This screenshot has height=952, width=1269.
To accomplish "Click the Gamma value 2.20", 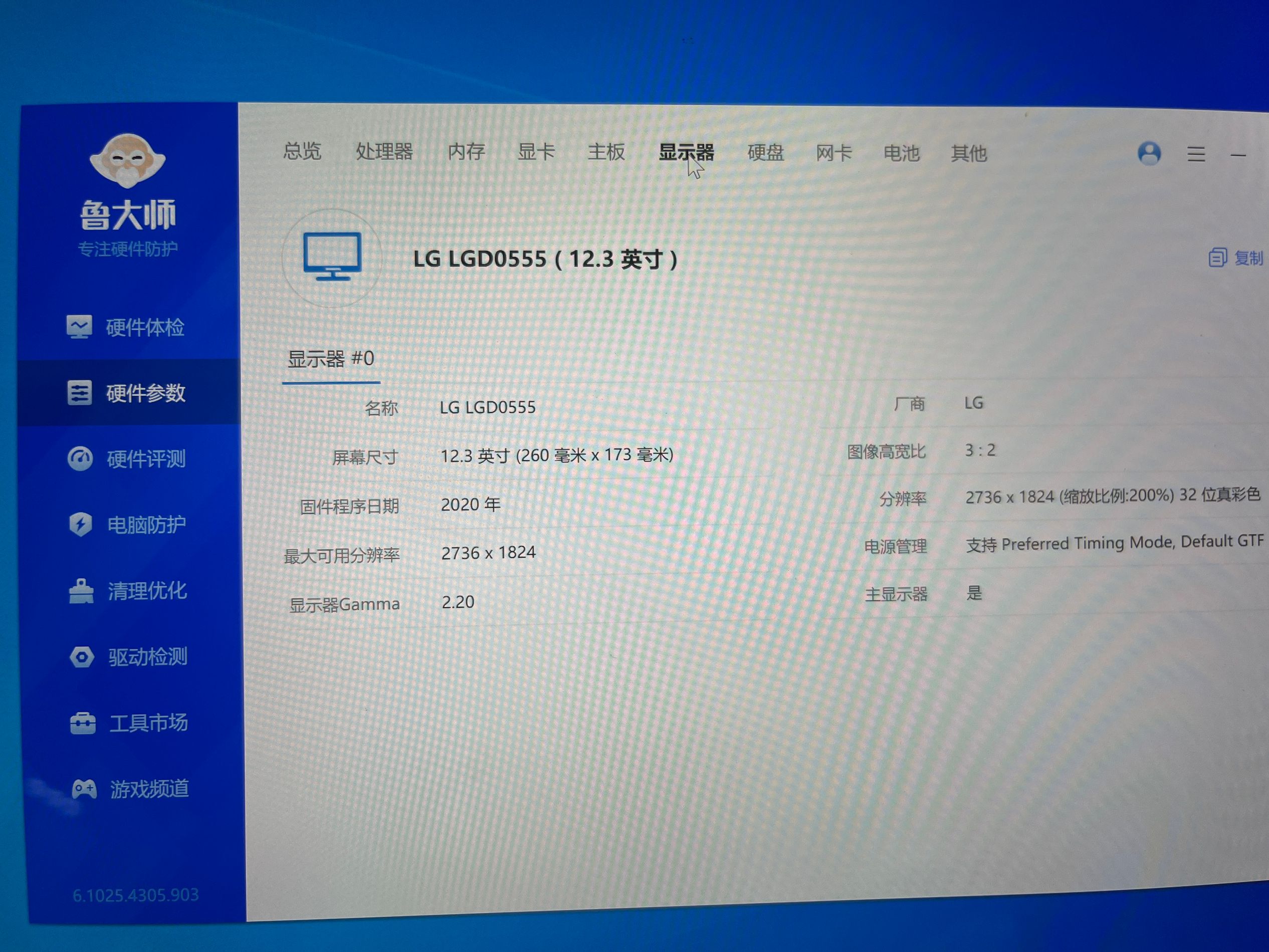I will pos(458,602).
